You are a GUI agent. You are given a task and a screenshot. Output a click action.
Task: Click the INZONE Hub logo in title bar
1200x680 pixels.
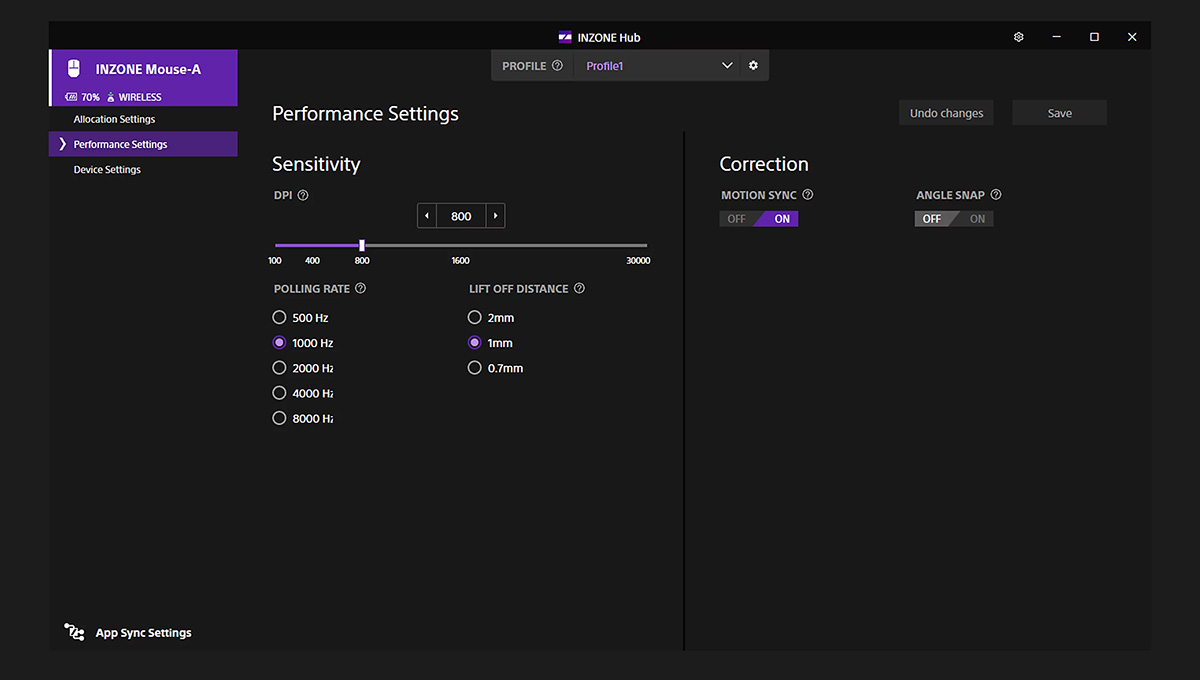[x=565, y=37]
